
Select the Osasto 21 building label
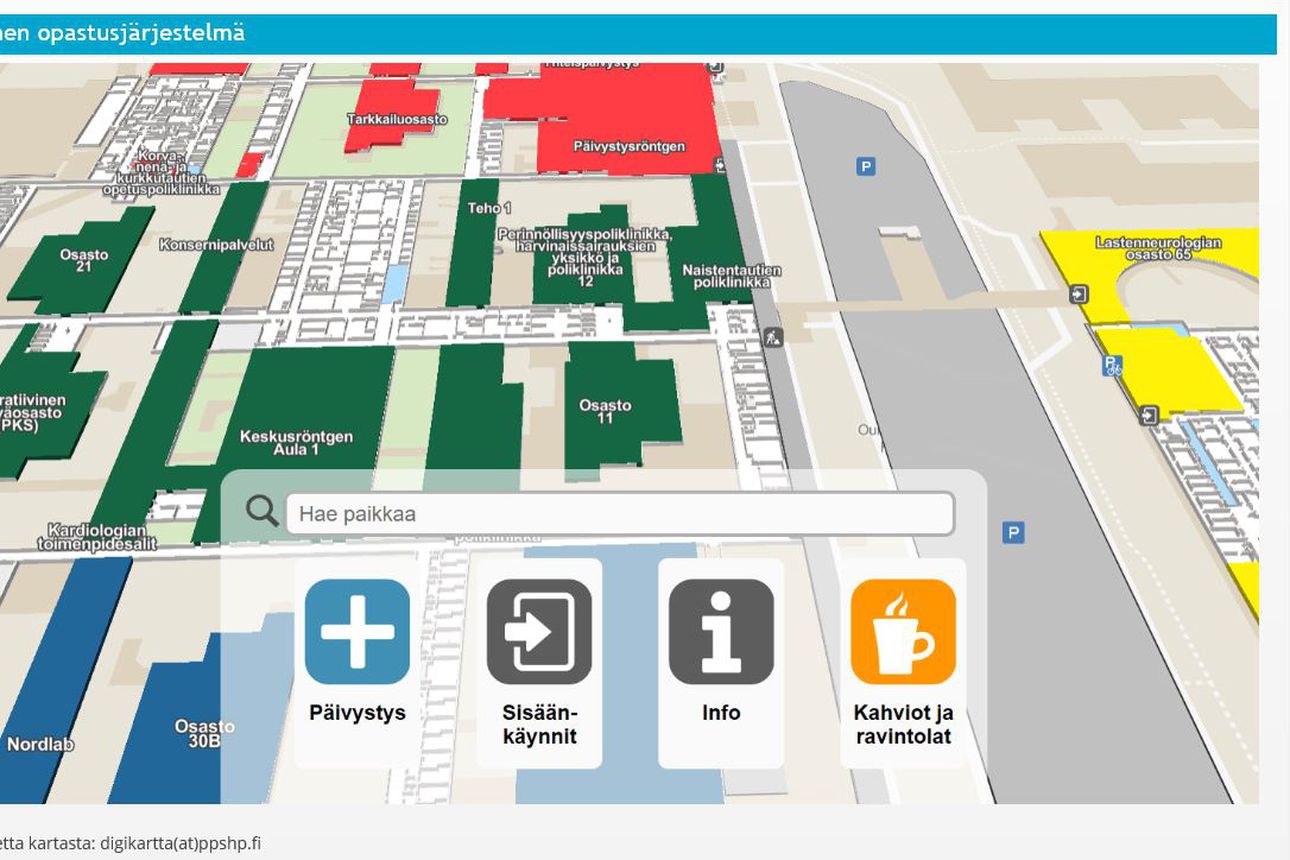click(83, 261)
